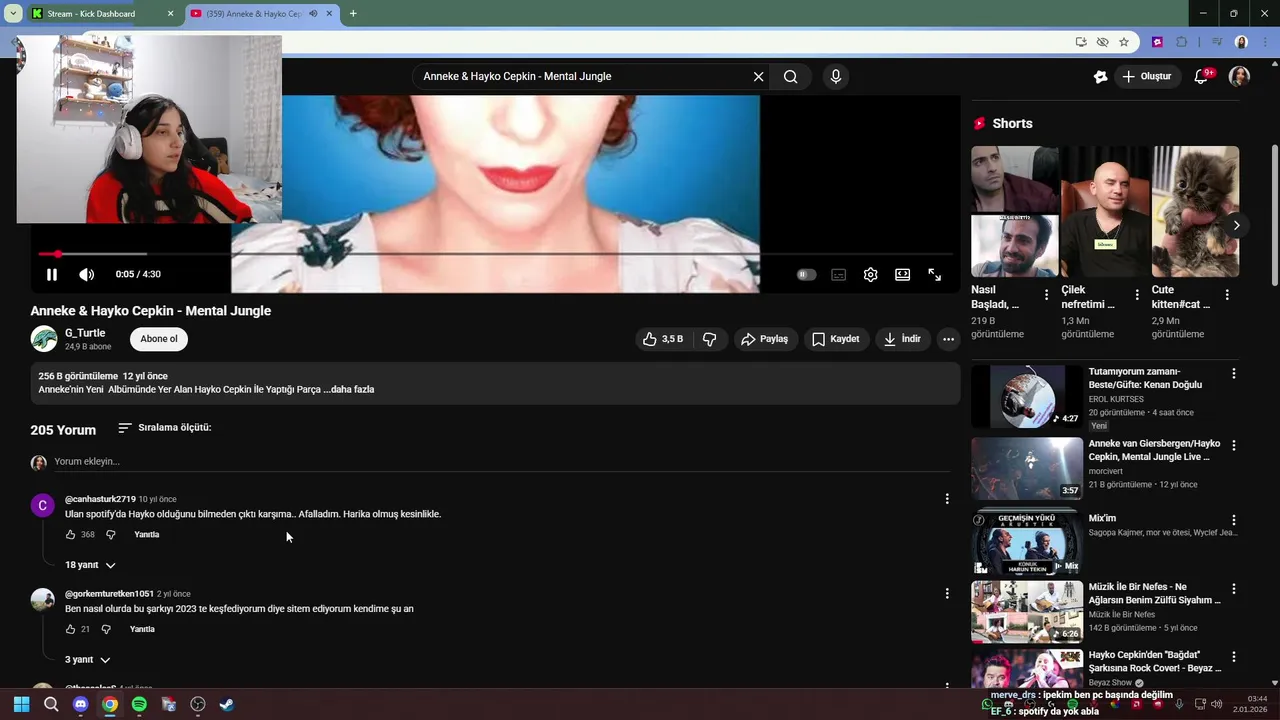Open Discord from the taskbar
Image resolution: width=1280 pixels, height=720 pixels.
(81, 704)
